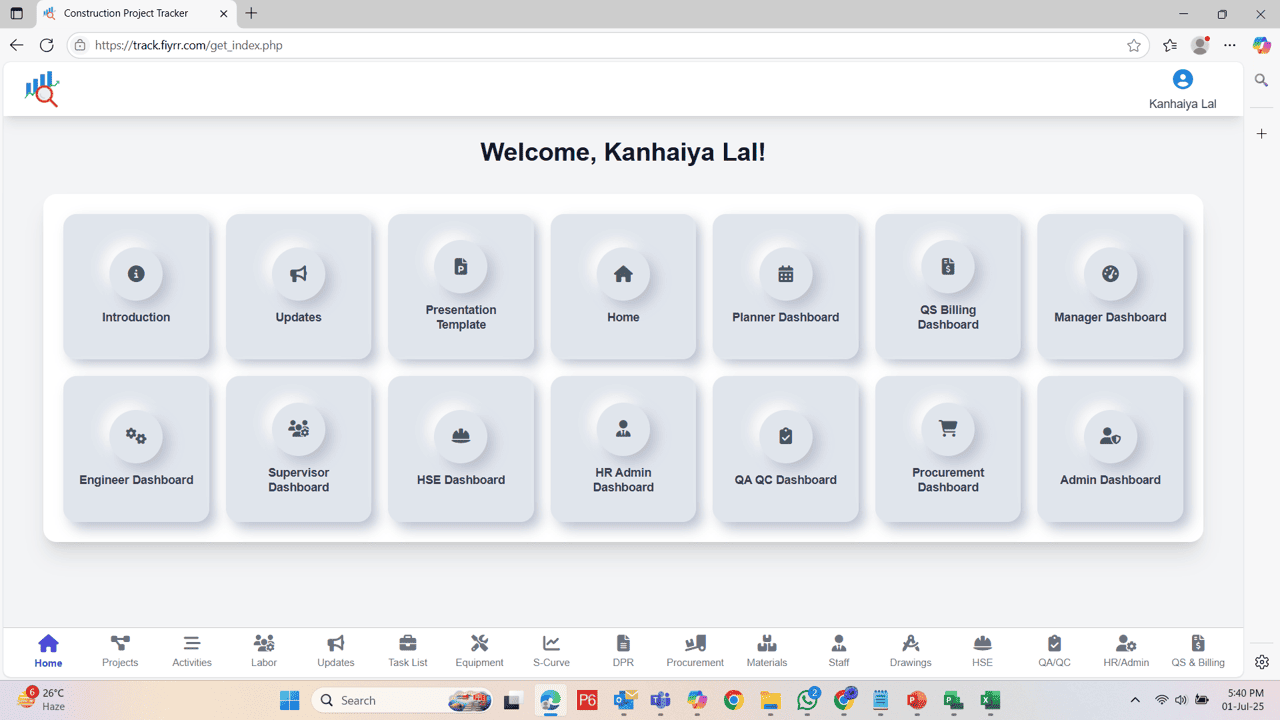Screen dimensions: 1280x720
Task: Open the Equipment section
Action: (479, 650)
